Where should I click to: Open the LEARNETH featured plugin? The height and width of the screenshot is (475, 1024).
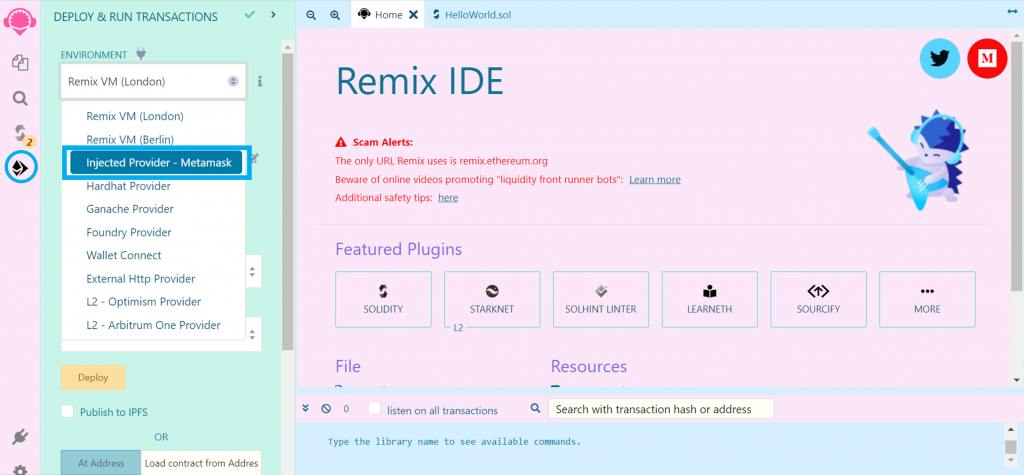[710, 299]
